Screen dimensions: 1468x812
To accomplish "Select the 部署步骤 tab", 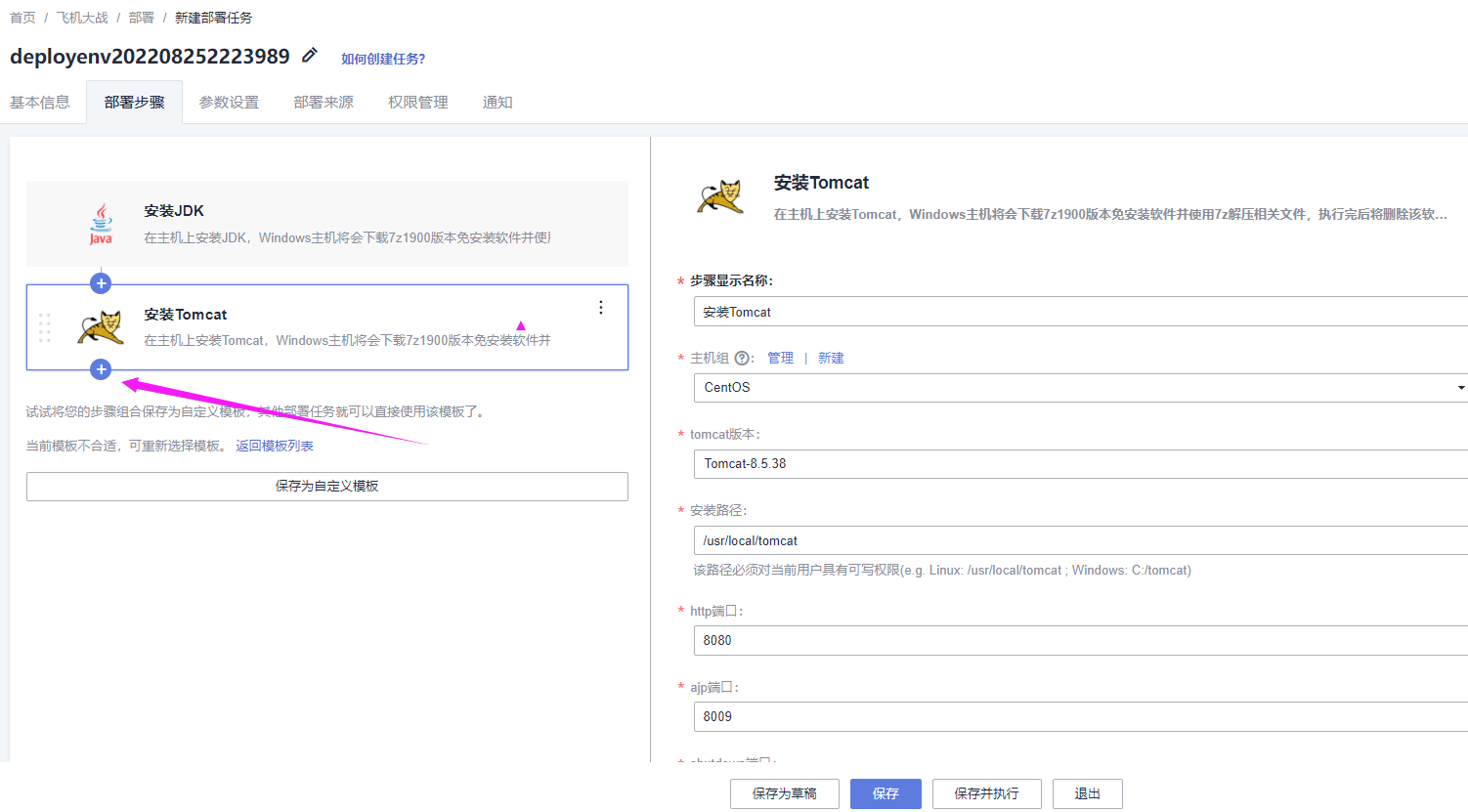I will 135,102.
